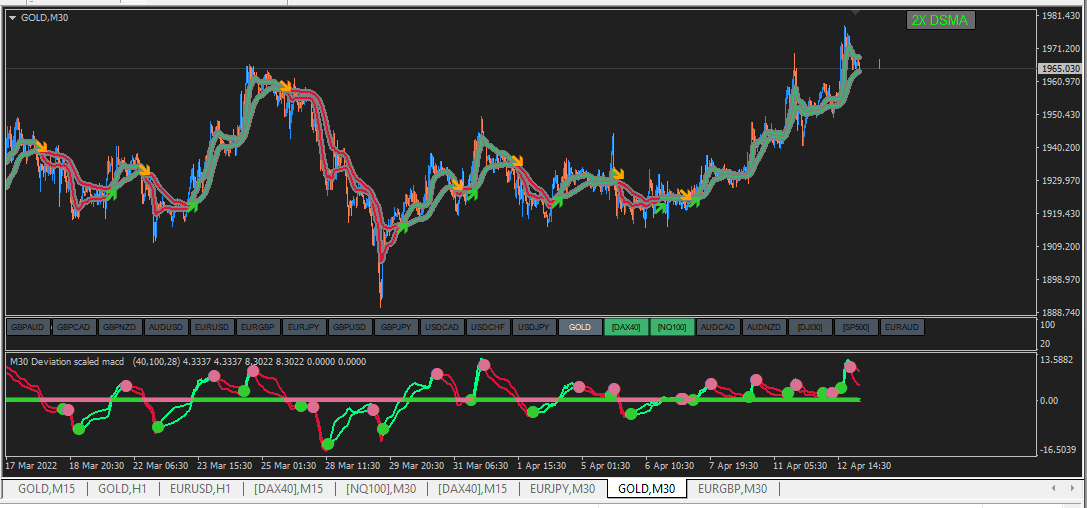Image resolution: width=1087 pixels, height=508 pixels.
Task: Click the 17 Mar 2022 date label
Action: click(31, 466)
